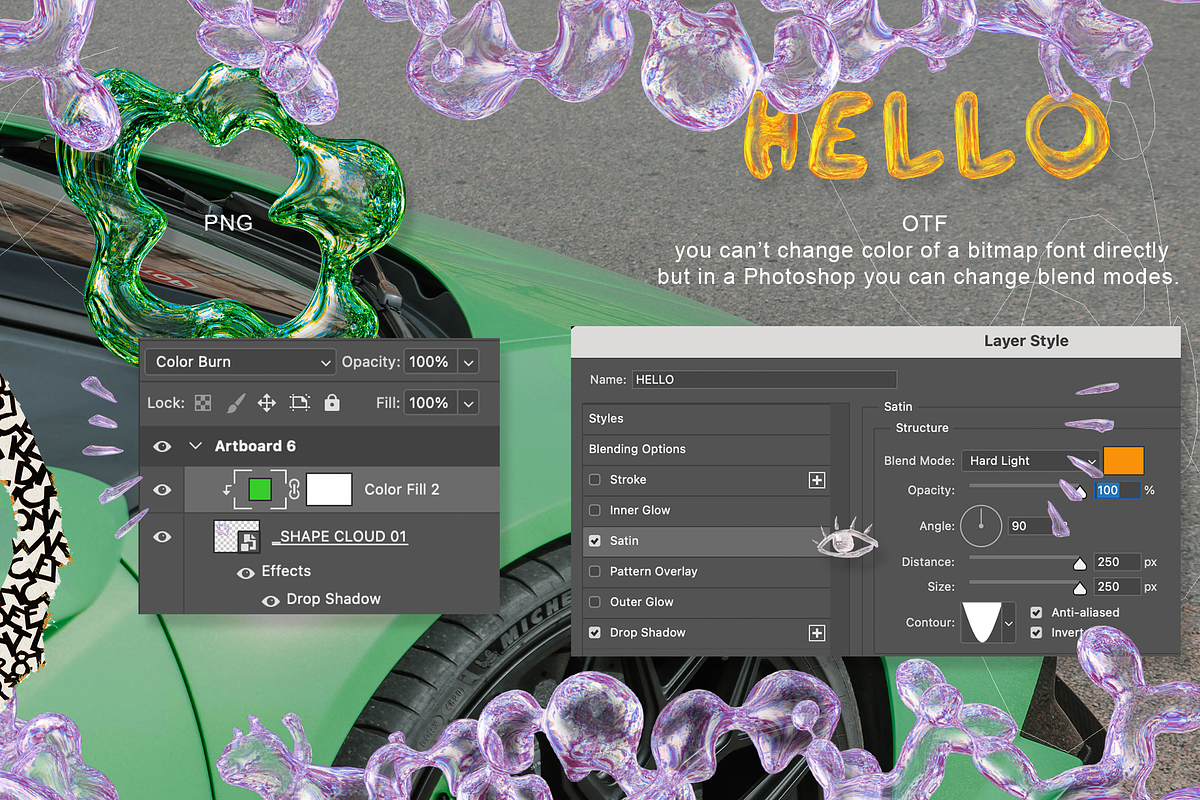Click the Contour curve preview
This screenshot has height=800, width=1200.
coord(981,623)
